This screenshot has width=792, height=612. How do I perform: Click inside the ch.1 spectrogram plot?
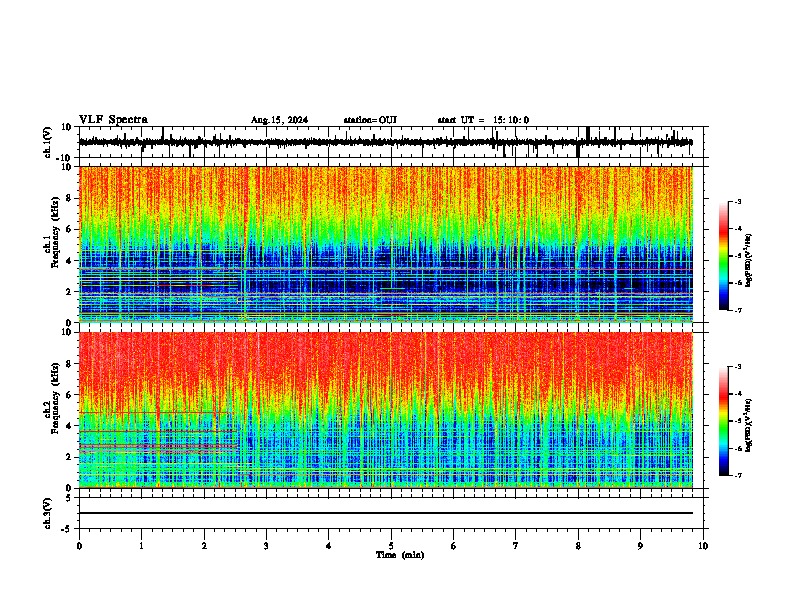coord(385,244)
